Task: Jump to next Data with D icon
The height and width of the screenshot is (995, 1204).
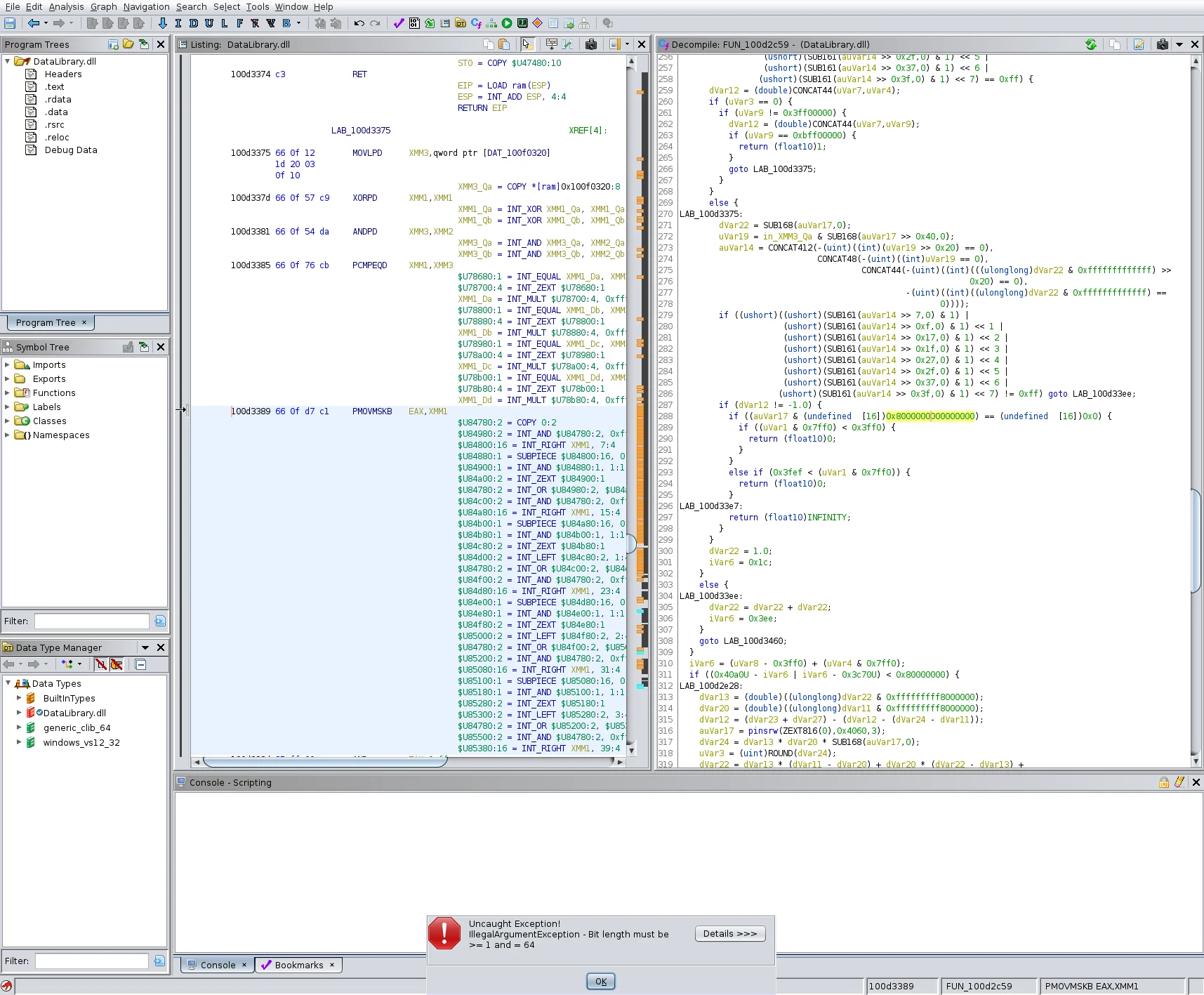Action: (194, 23)
